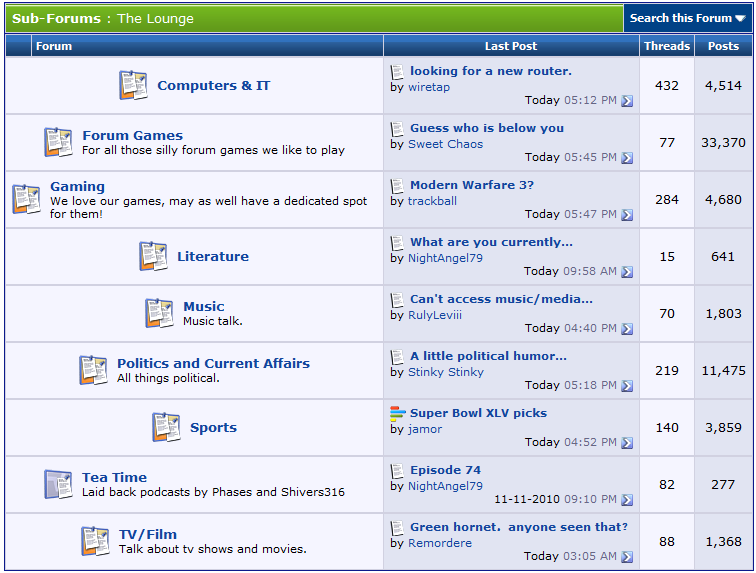Open the Tea Time sub-forum
Screen dimensions: 756x573
point(114,477)
